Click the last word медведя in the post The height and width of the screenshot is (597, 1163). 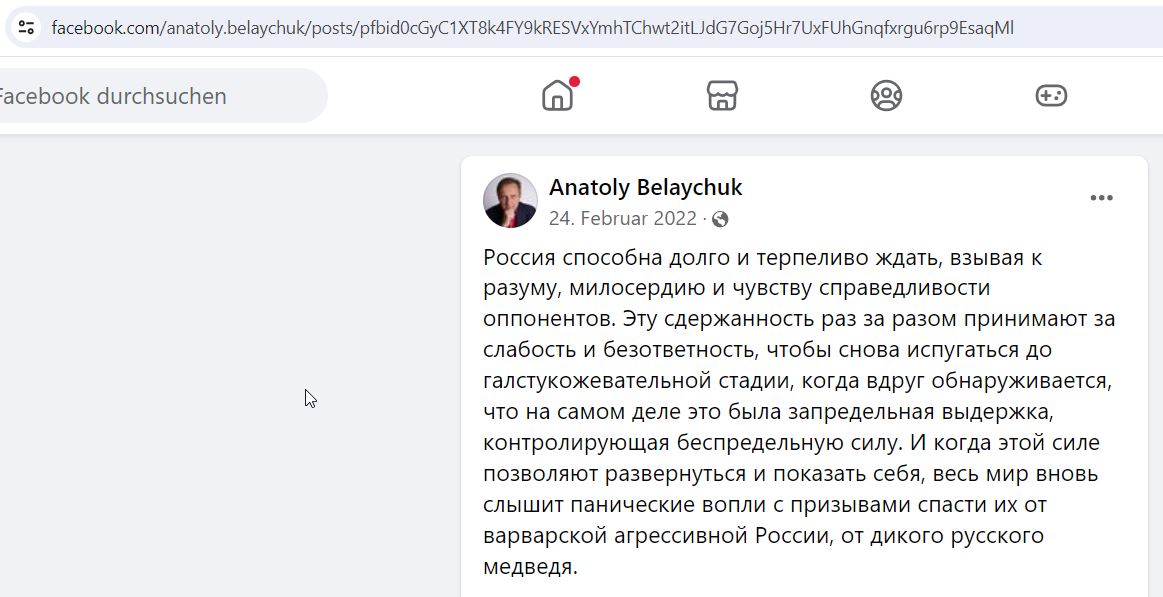[529, 567]
